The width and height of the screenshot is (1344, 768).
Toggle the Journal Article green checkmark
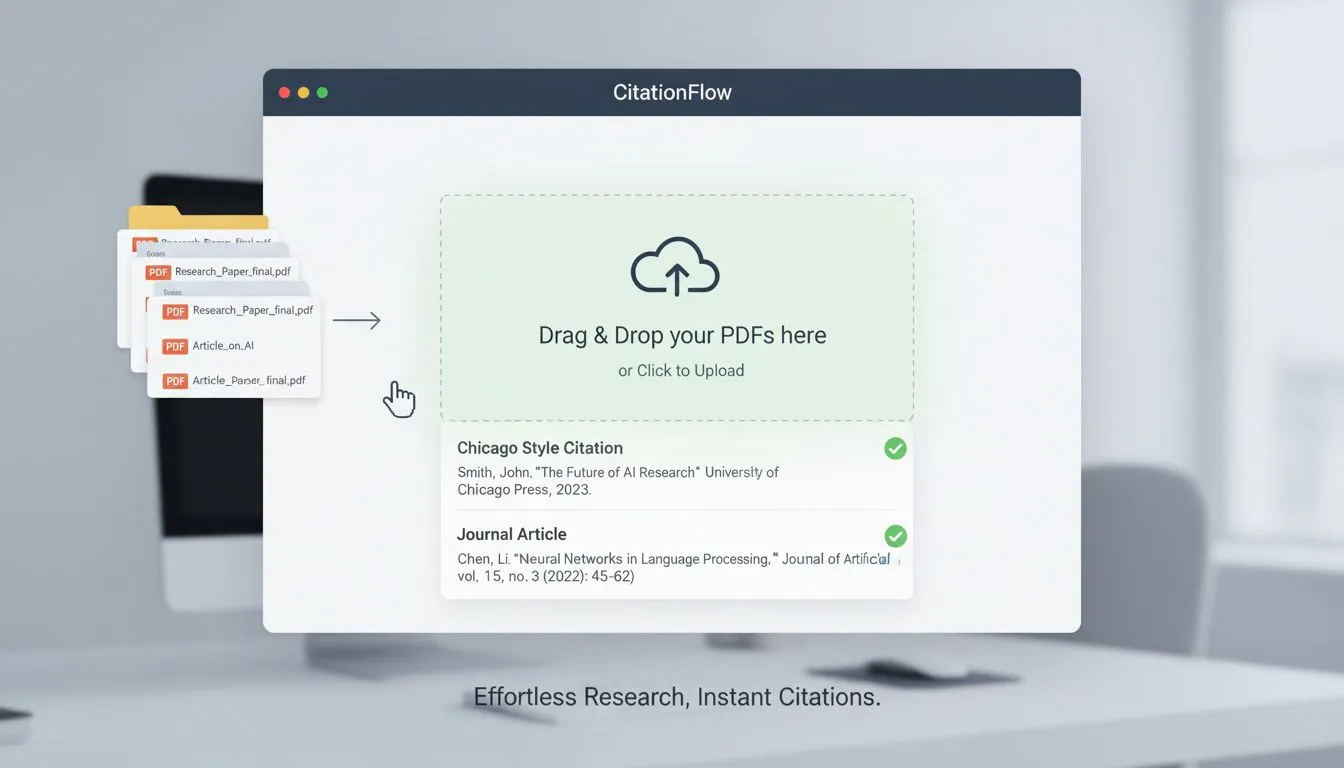click(895, 536)
